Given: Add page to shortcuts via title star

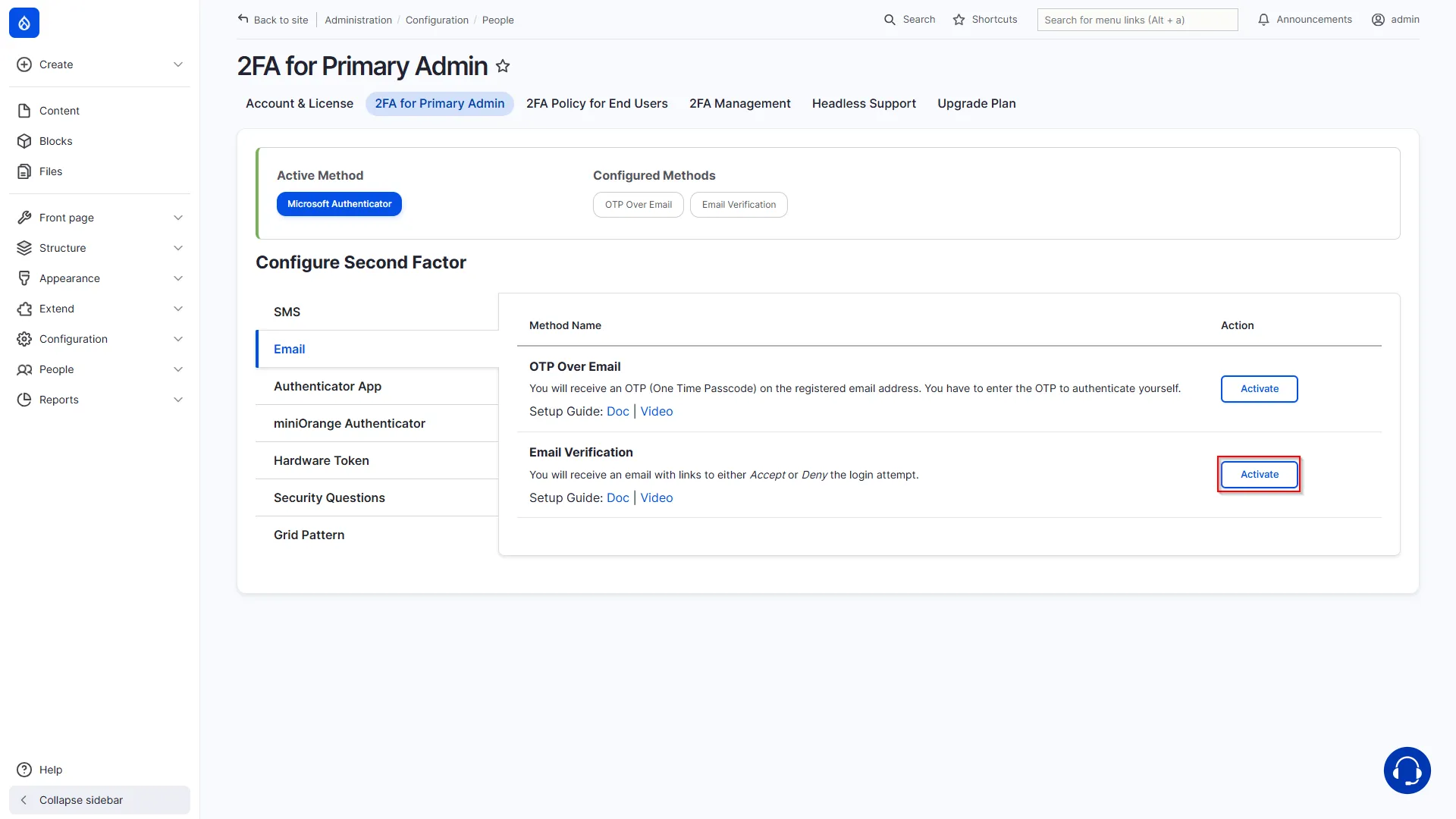Looking at the screenshot, I should point(503,66).
